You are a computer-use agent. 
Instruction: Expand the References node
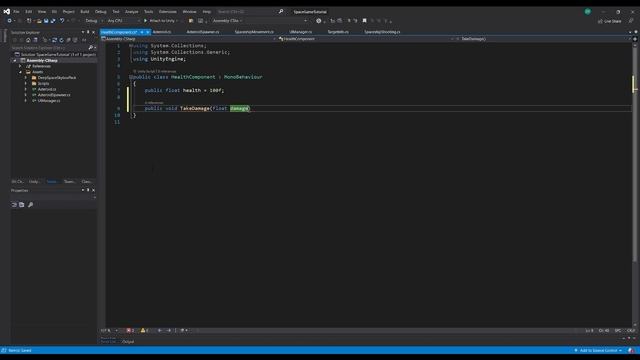(20, 66)
